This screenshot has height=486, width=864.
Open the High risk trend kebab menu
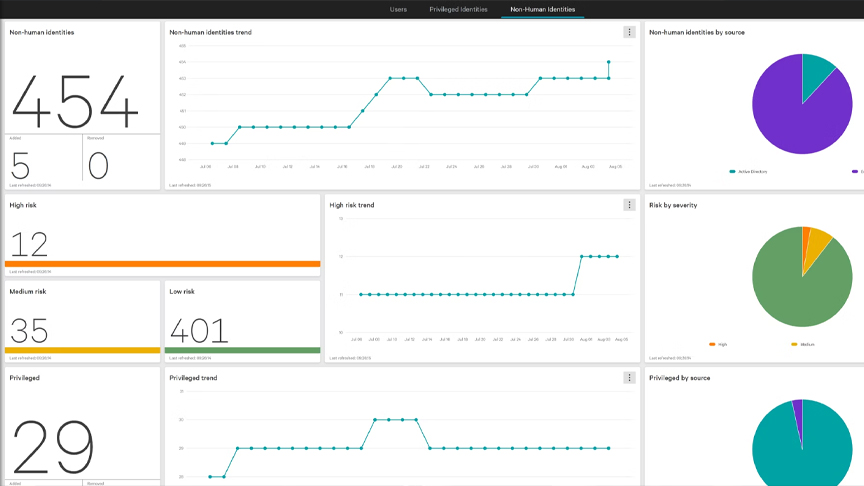pyautogui.click(x=629, y=205)
